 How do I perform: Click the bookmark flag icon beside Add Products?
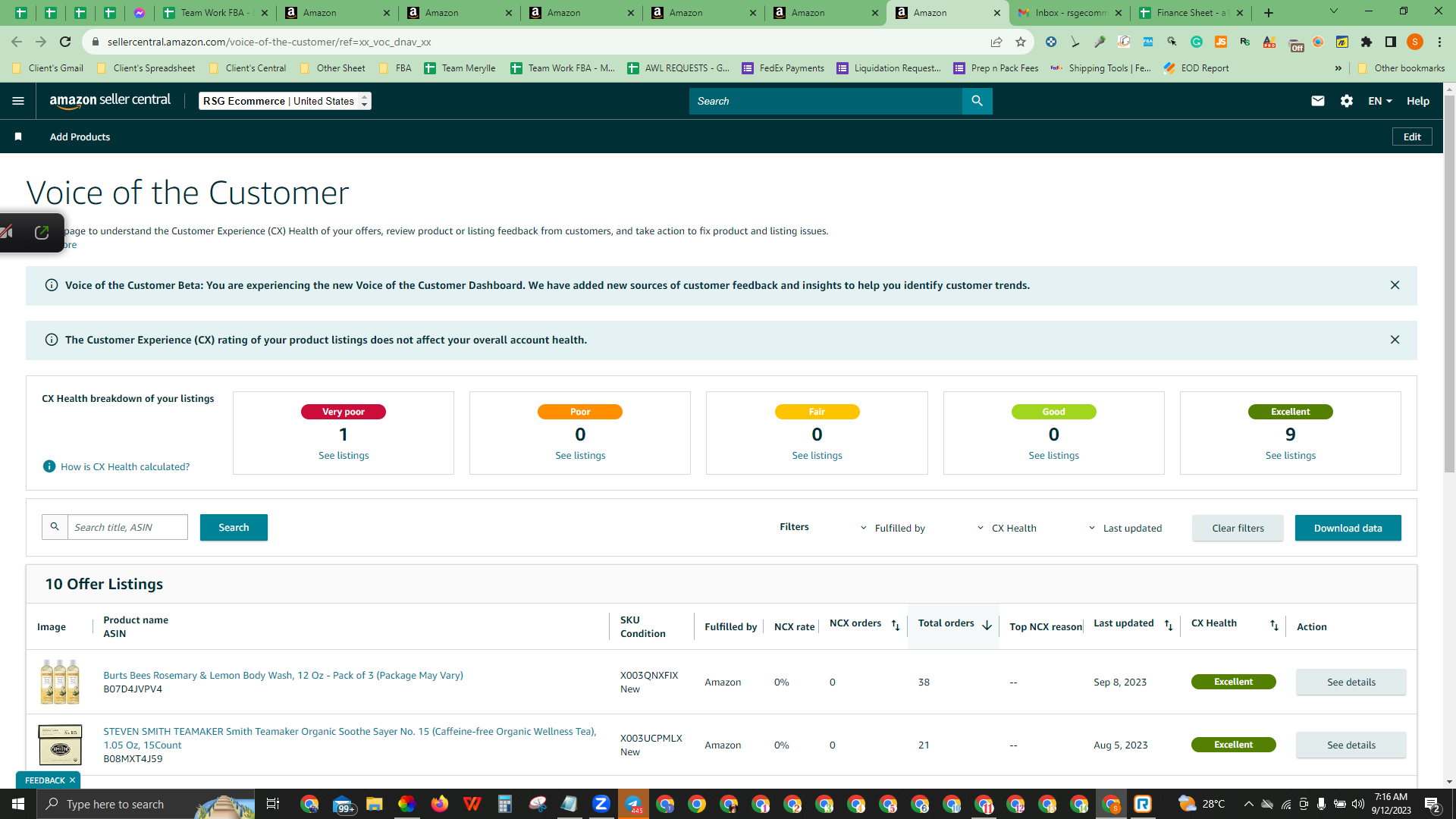(x=18, y=136)
